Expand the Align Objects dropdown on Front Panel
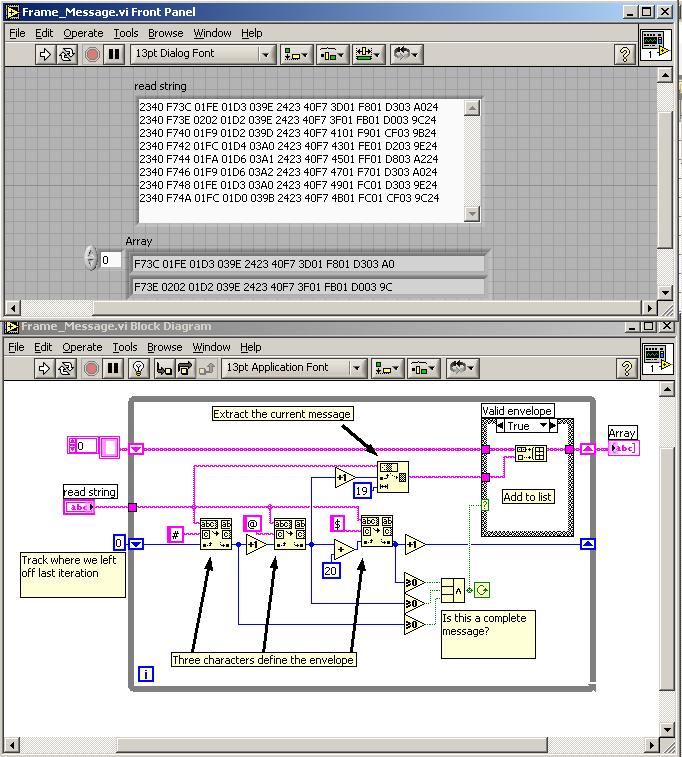Screen dimensions: 682x757 click(x=296, y=54)
